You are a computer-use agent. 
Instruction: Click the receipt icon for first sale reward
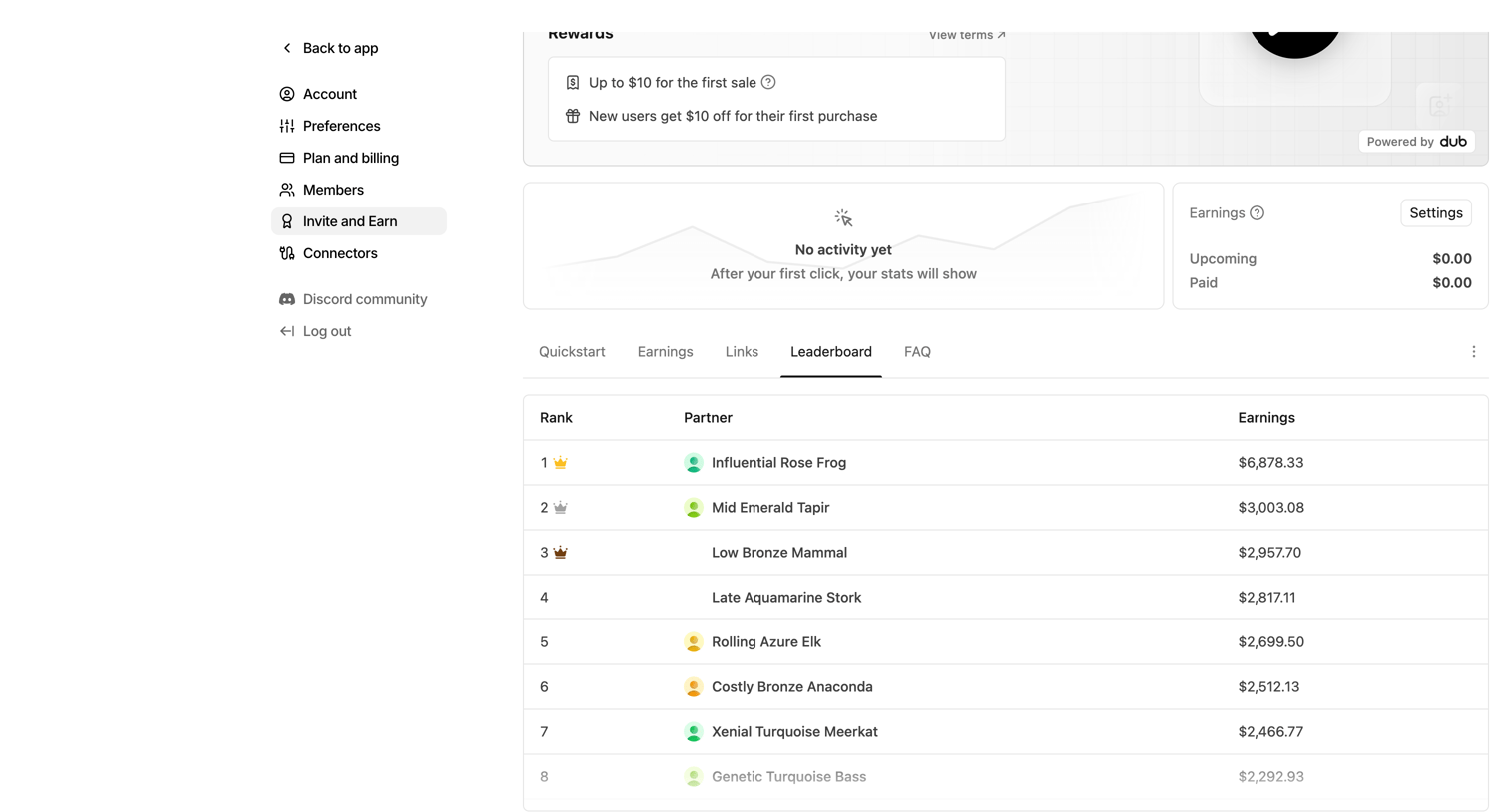[x=573, y=82]
